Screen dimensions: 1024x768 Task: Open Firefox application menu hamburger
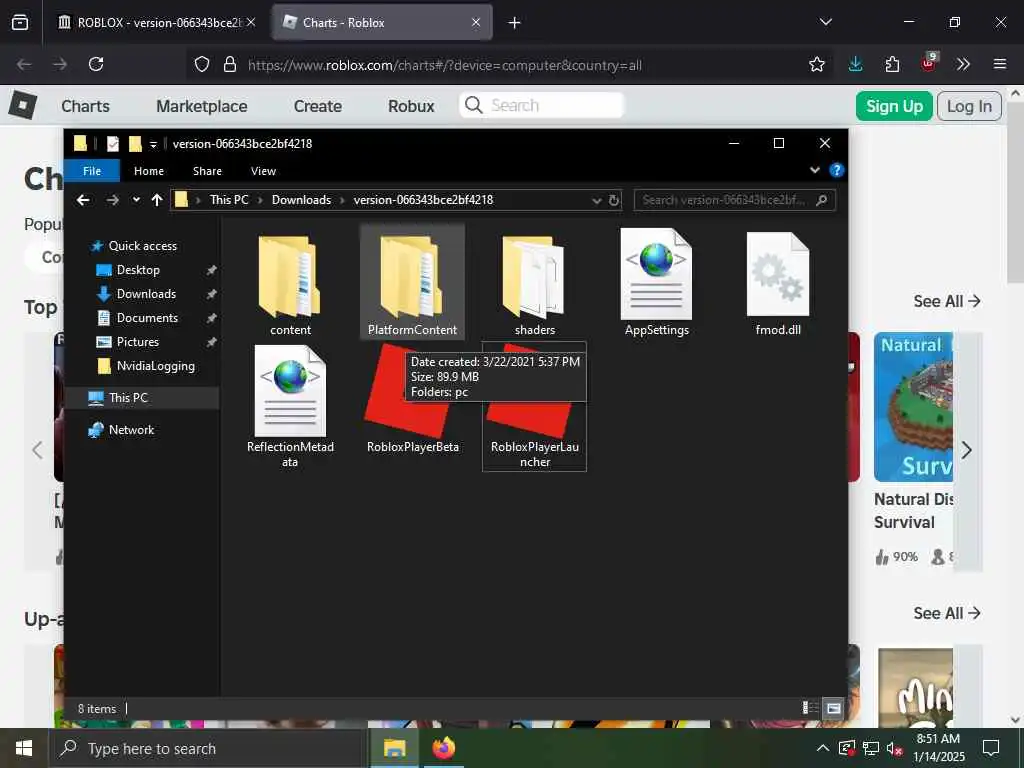point(1000,64)
